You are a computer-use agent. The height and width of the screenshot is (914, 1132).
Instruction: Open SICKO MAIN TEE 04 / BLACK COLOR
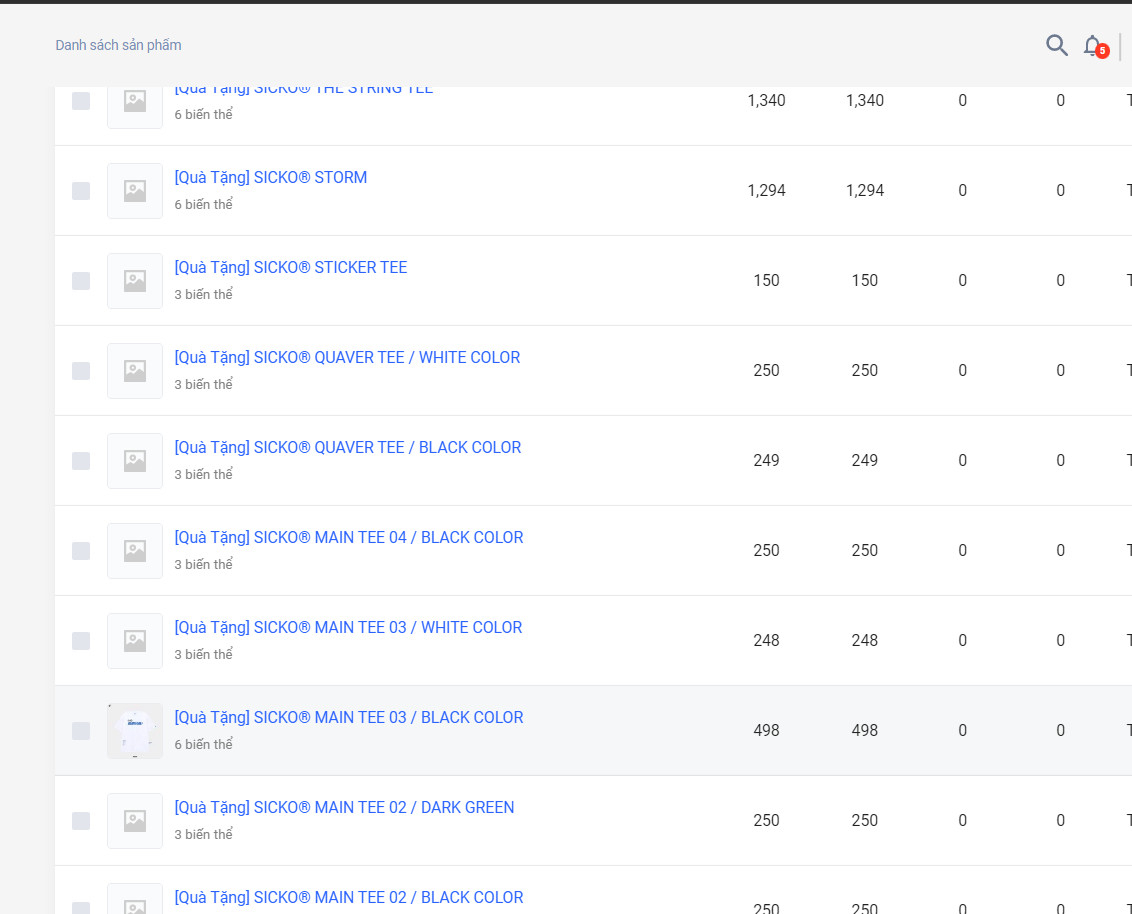click(348, 537)
